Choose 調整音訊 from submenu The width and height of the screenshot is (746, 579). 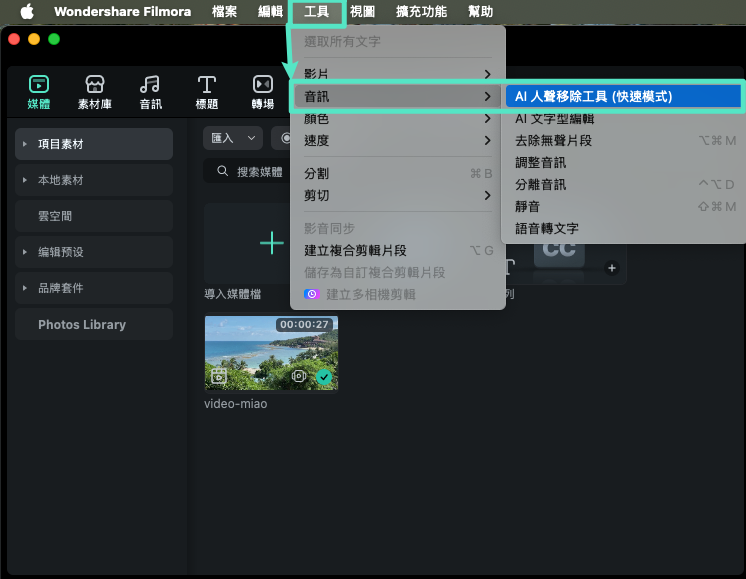pos(623,162)
